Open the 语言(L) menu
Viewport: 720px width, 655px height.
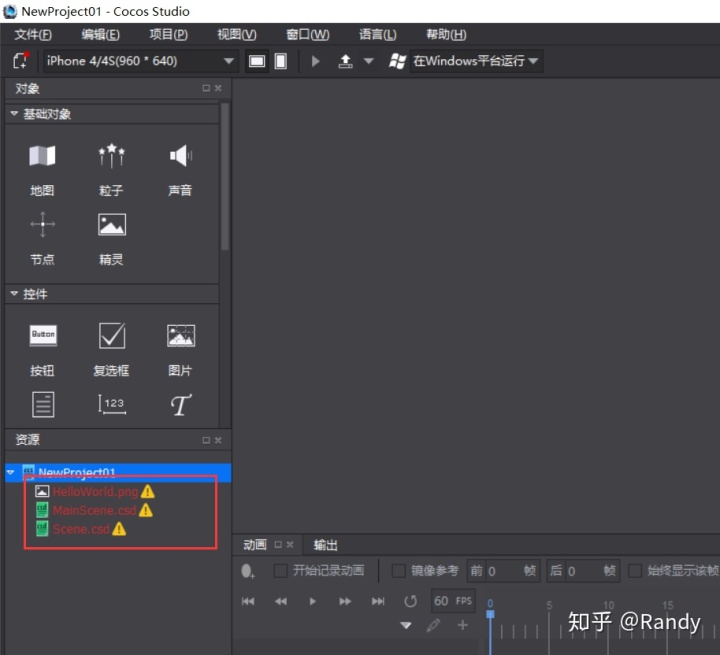coord(377,34)
